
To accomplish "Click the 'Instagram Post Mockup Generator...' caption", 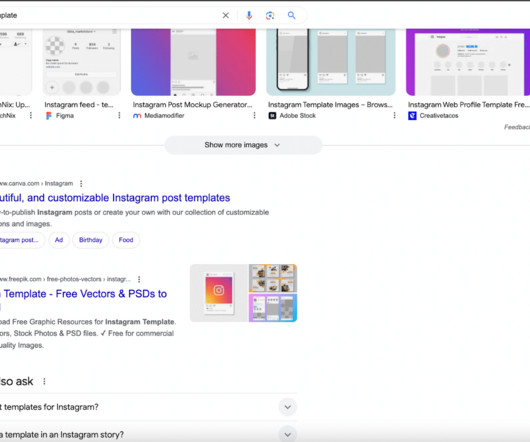I will 193,105.
